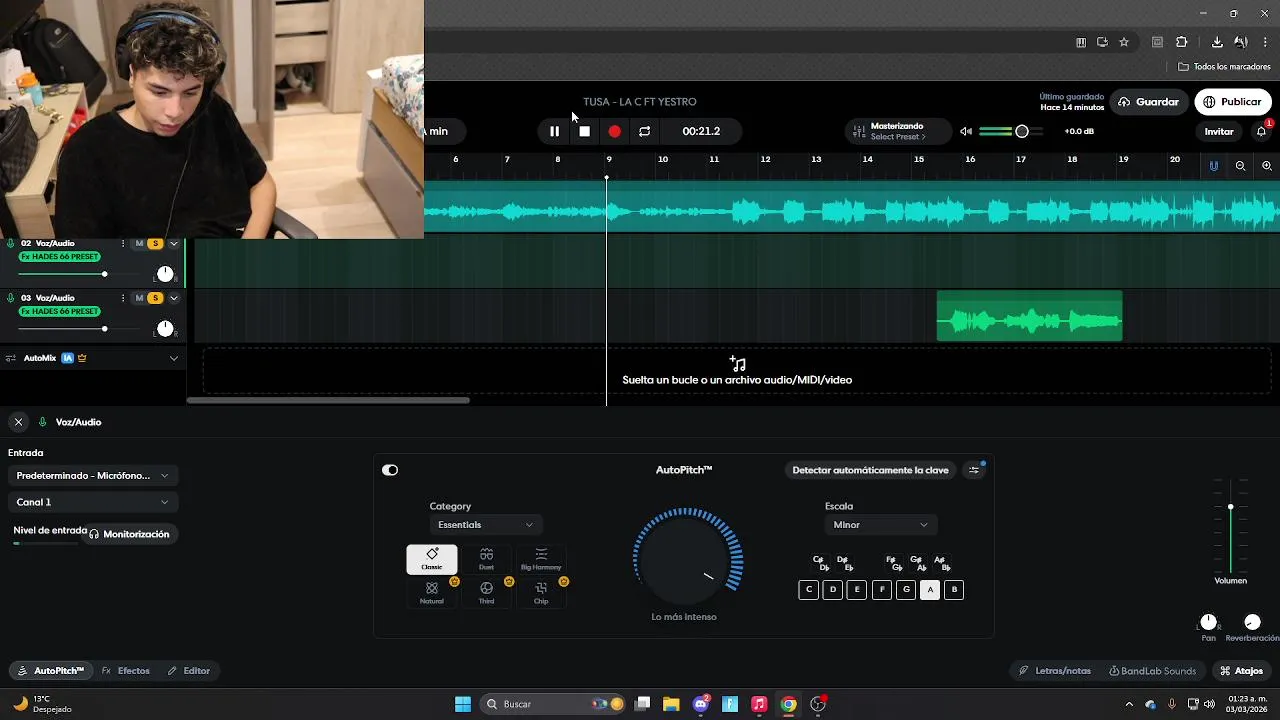Click the microphone icon of track 03
The height and width of the screenshot is (720, 1280).
pos(11,298)
